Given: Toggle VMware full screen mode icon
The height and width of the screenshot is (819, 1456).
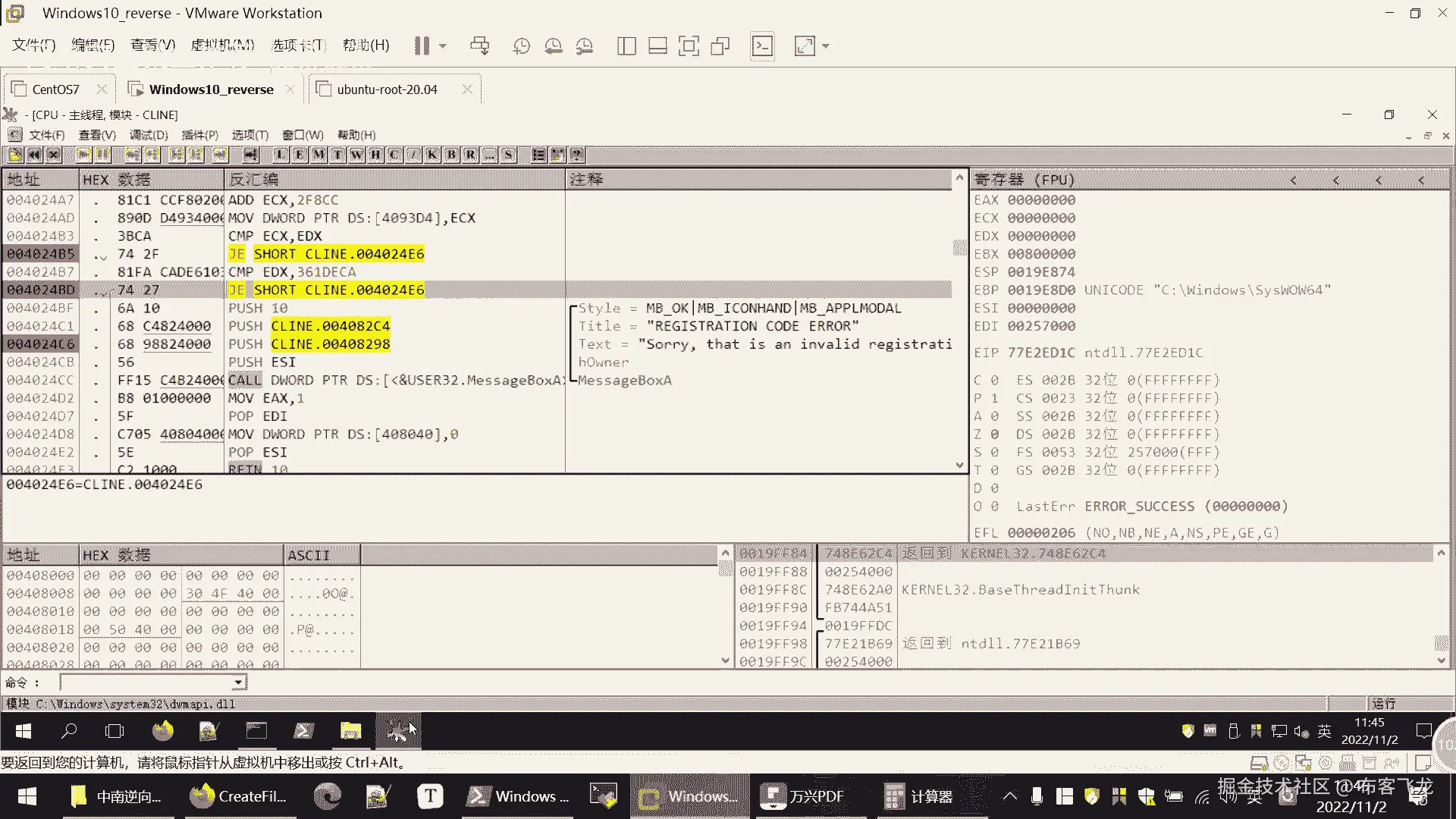Looking at the screenshot, I should click(x=689, y=46).
